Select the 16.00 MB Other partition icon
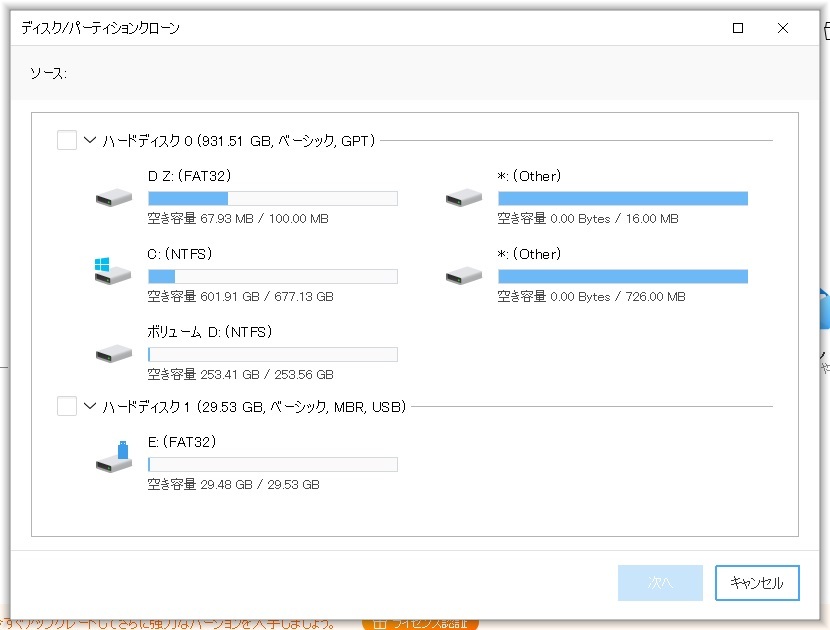 pyautogui.click(x=464, y=197)
